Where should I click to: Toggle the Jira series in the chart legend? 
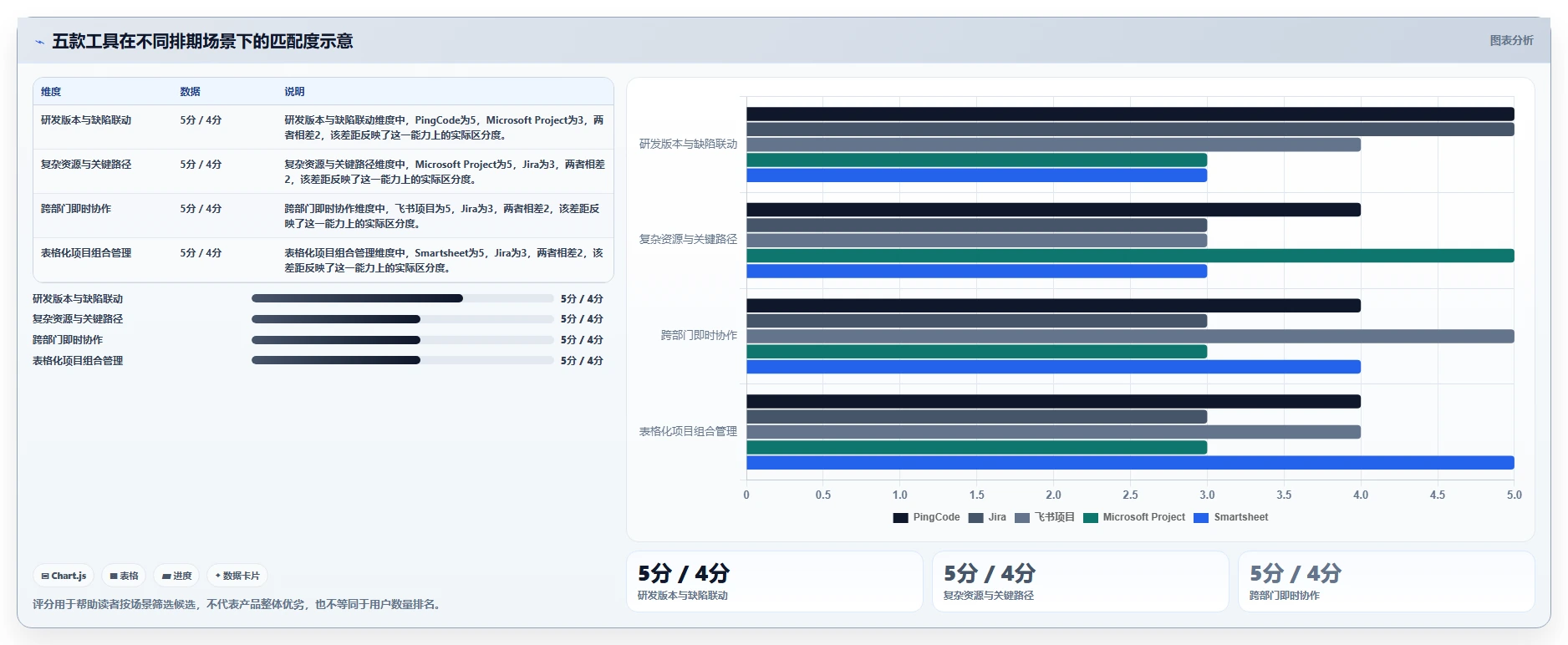click(987, 518)
